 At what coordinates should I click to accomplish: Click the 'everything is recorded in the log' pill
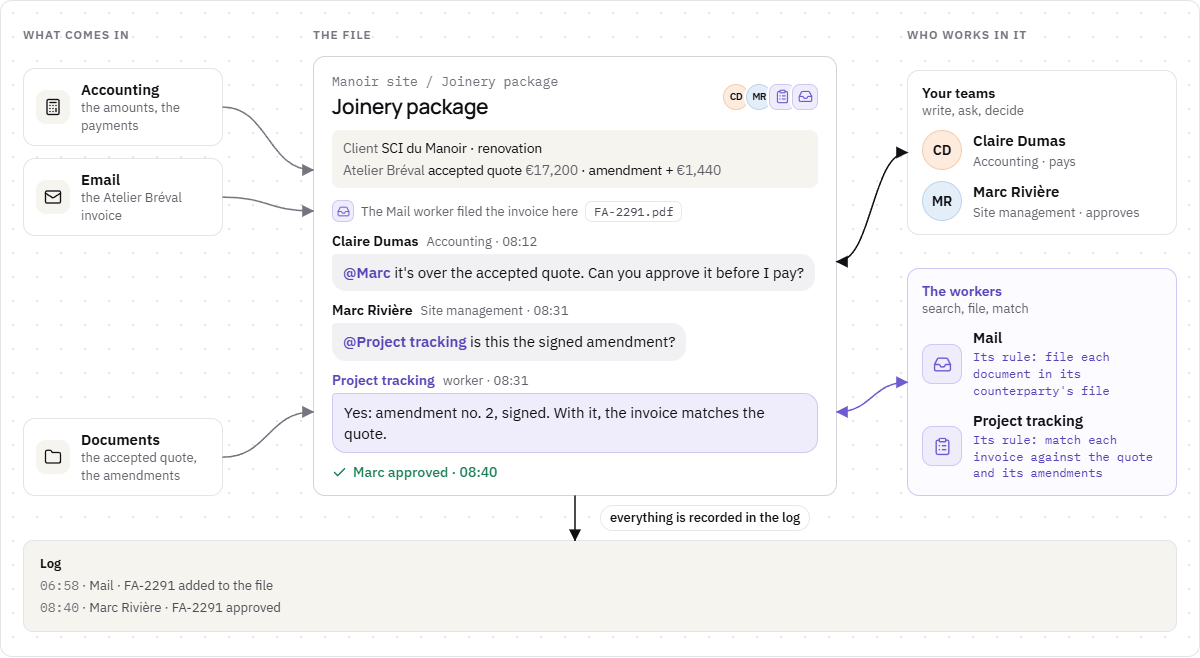point(705,518)
